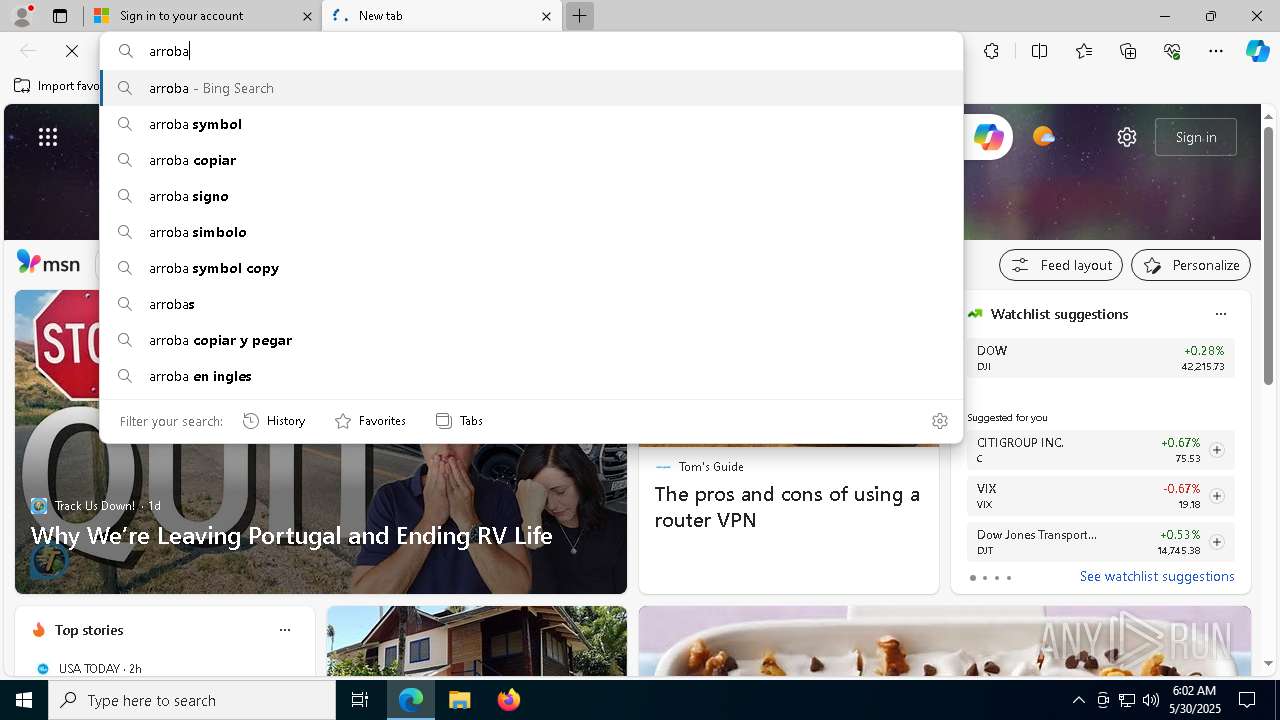Open Top stories more options

[285, 630]
